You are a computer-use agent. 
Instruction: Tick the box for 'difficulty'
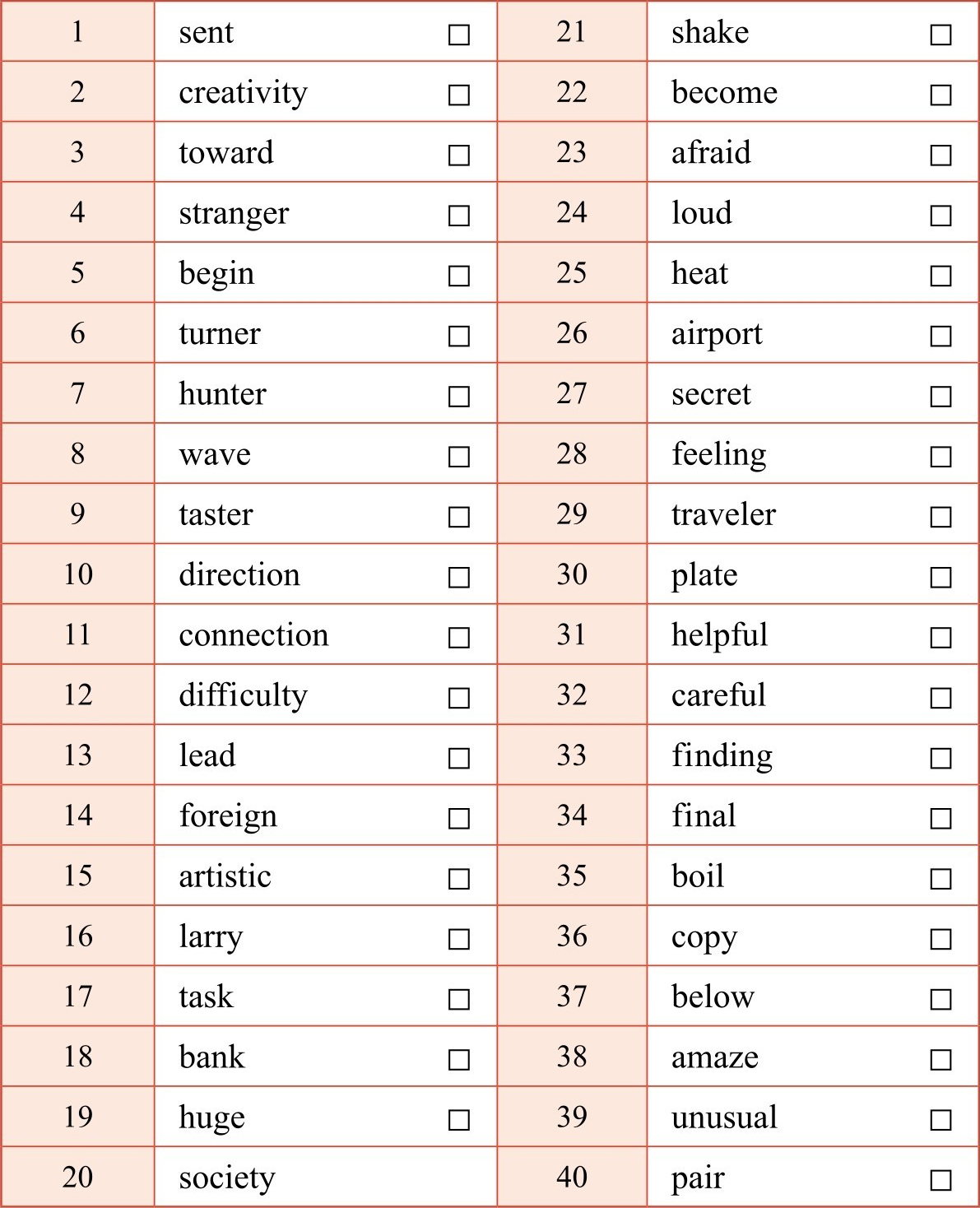coord(459,698)
